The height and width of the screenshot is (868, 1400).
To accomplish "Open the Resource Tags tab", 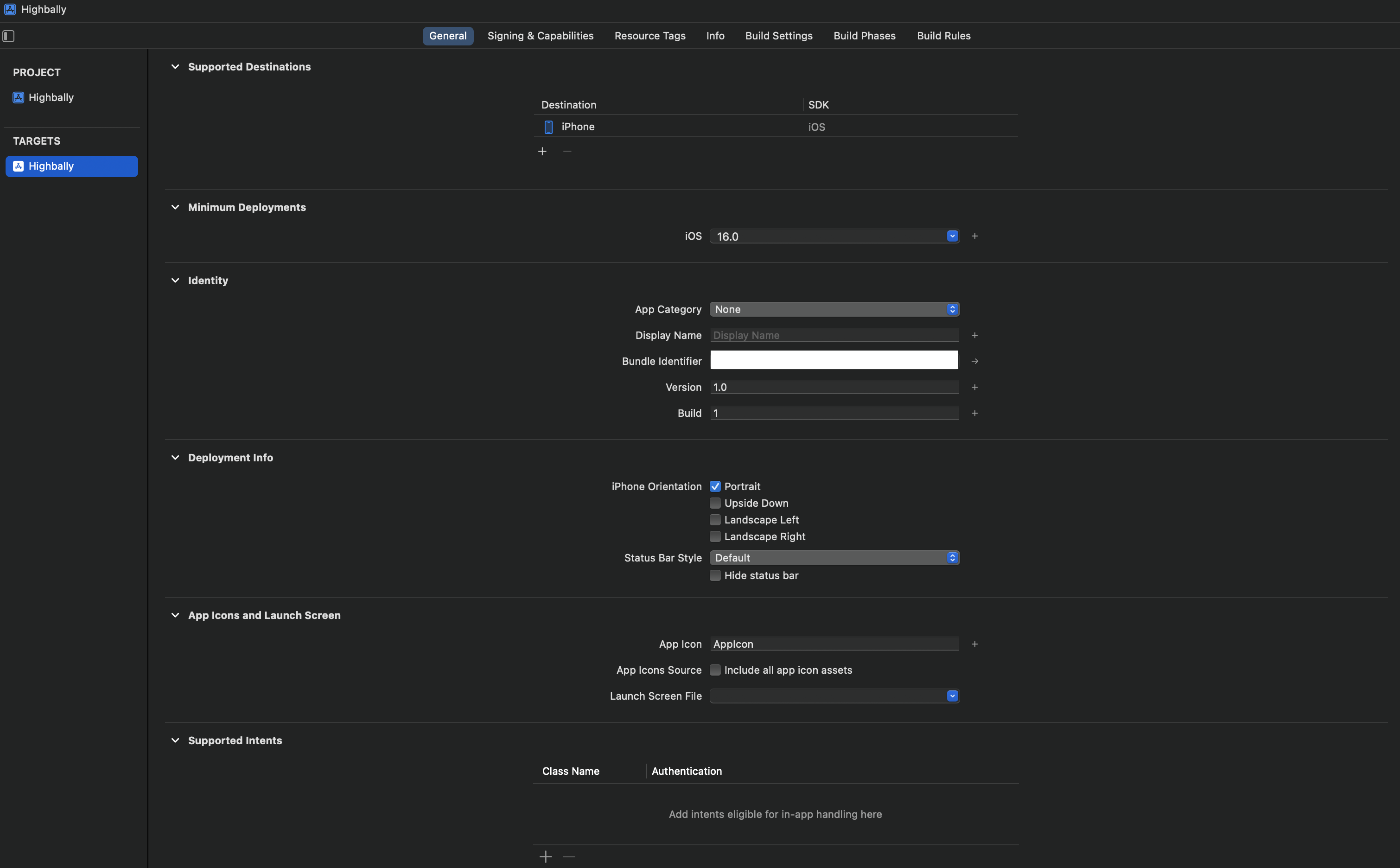I will pyautogui.click(x=649, y=36).
